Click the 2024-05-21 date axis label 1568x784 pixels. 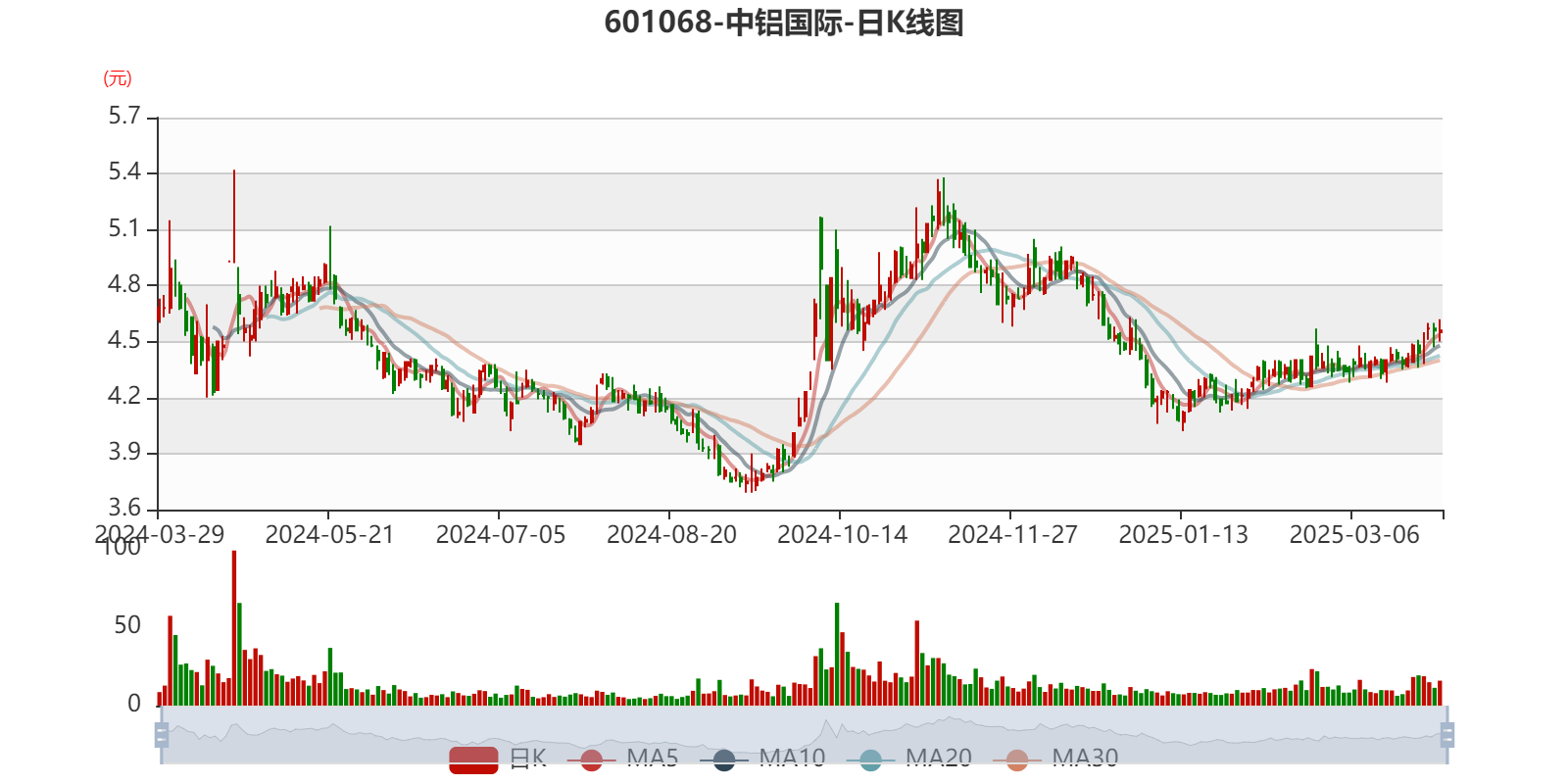[329, 535]
